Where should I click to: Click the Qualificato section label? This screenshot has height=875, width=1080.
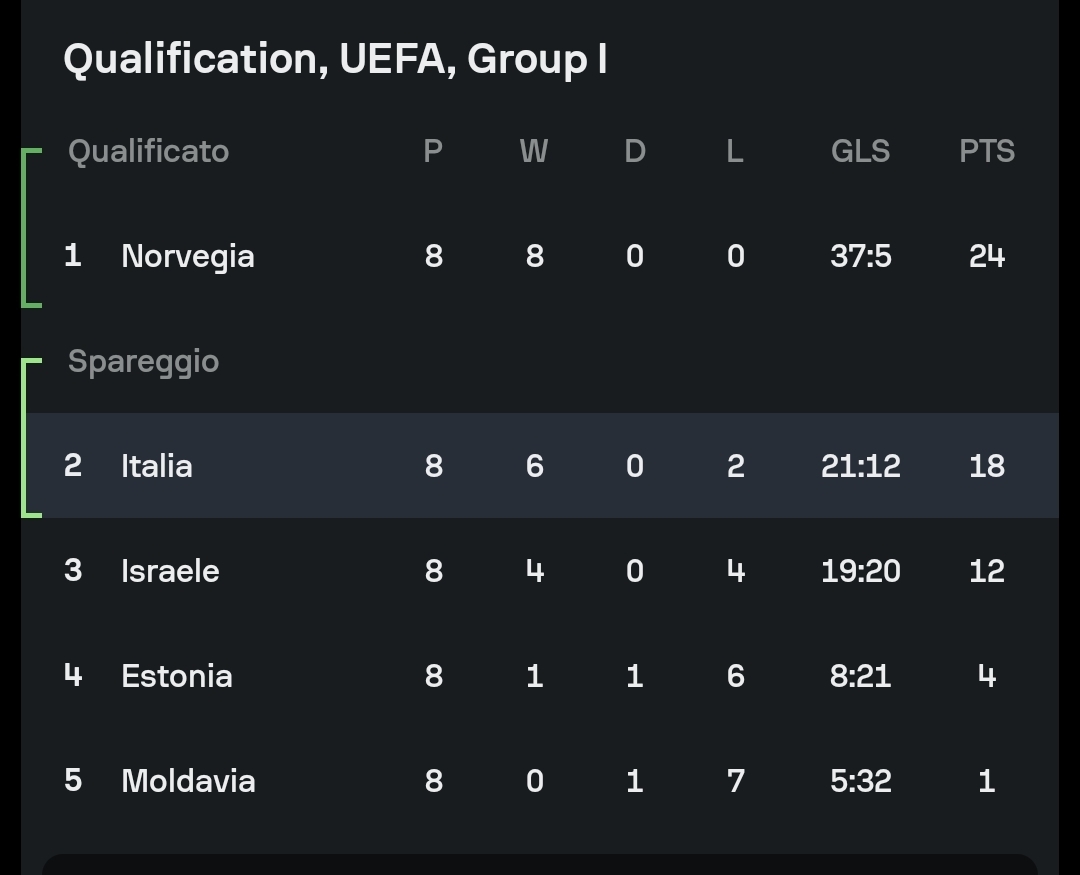tap(149, 152)
